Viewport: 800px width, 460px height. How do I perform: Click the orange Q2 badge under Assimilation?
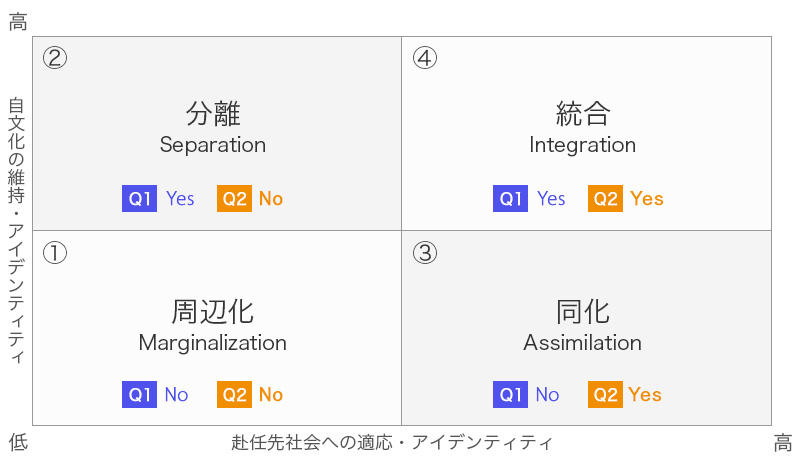[605, 394]
